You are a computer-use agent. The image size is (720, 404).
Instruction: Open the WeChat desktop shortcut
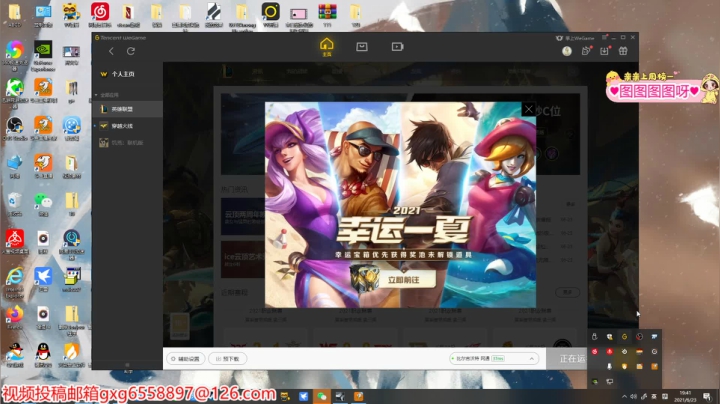coord(43,204)
